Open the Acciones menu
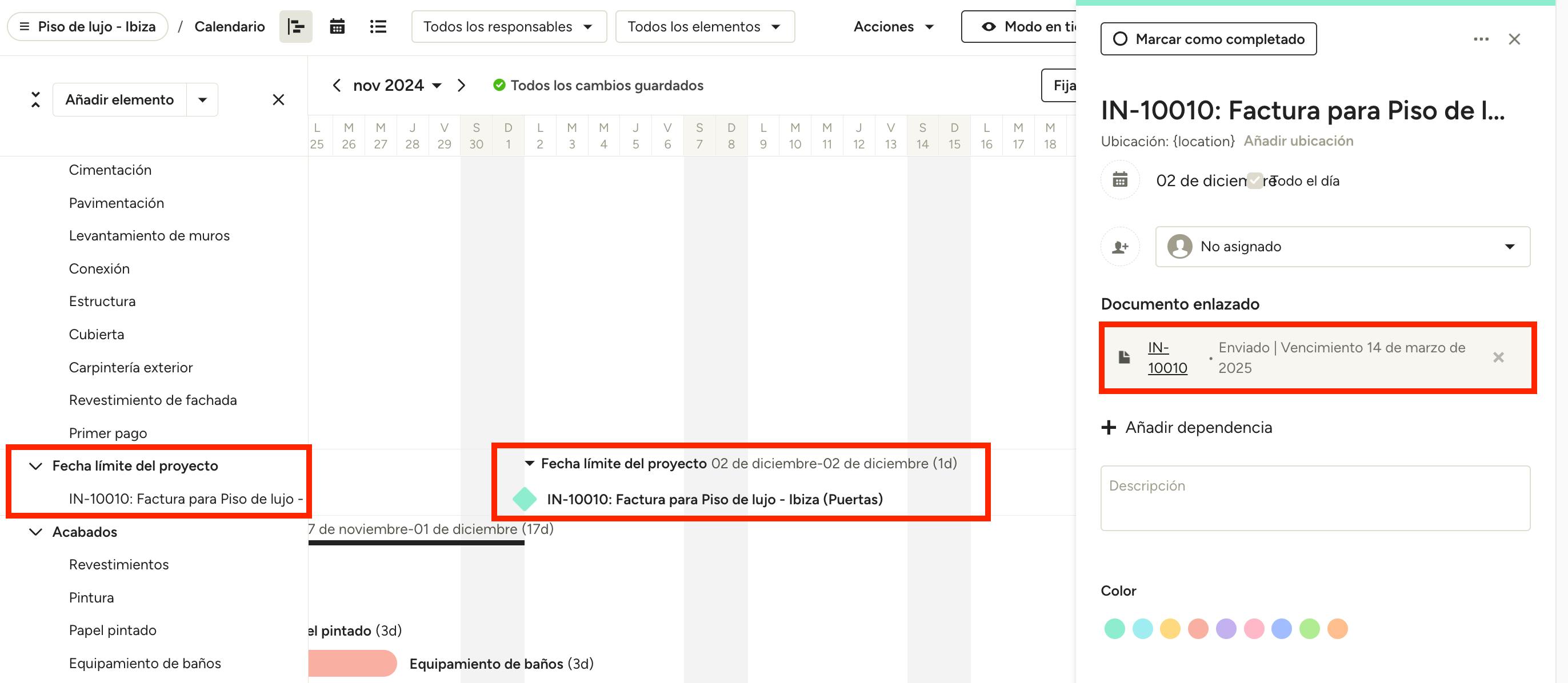This screenshot has height=683, width=1568. pyautogui.click(x=893, y=27)
